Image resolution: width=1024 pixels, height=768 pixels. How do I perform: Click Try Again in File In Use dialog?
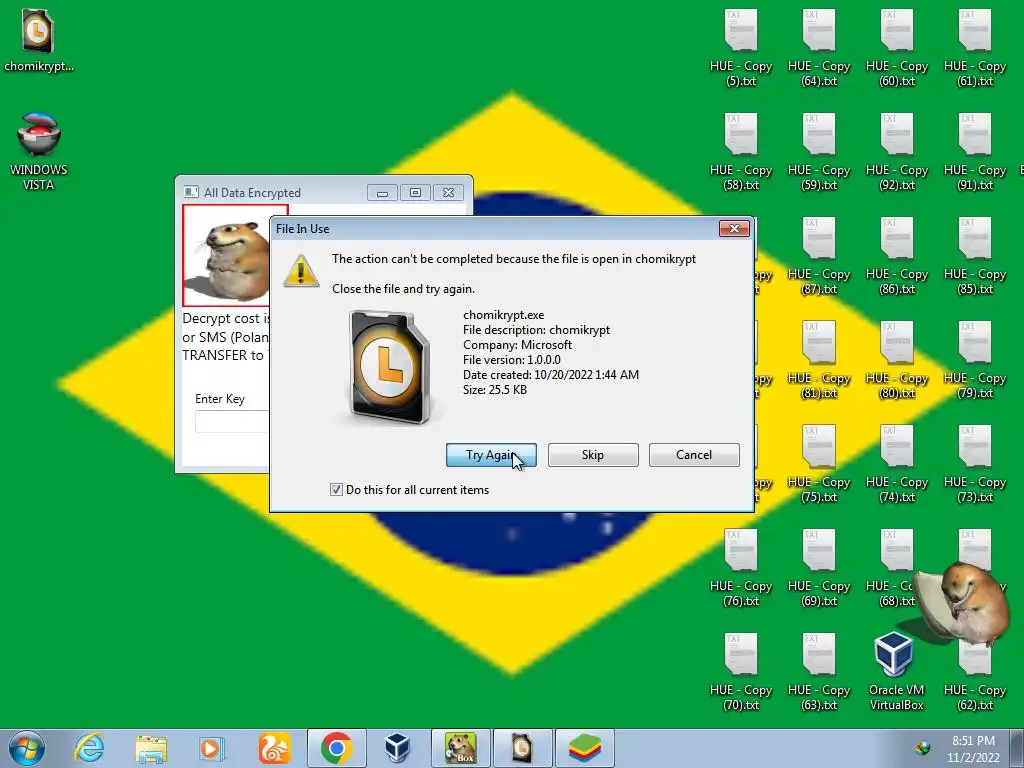point(491,455)
